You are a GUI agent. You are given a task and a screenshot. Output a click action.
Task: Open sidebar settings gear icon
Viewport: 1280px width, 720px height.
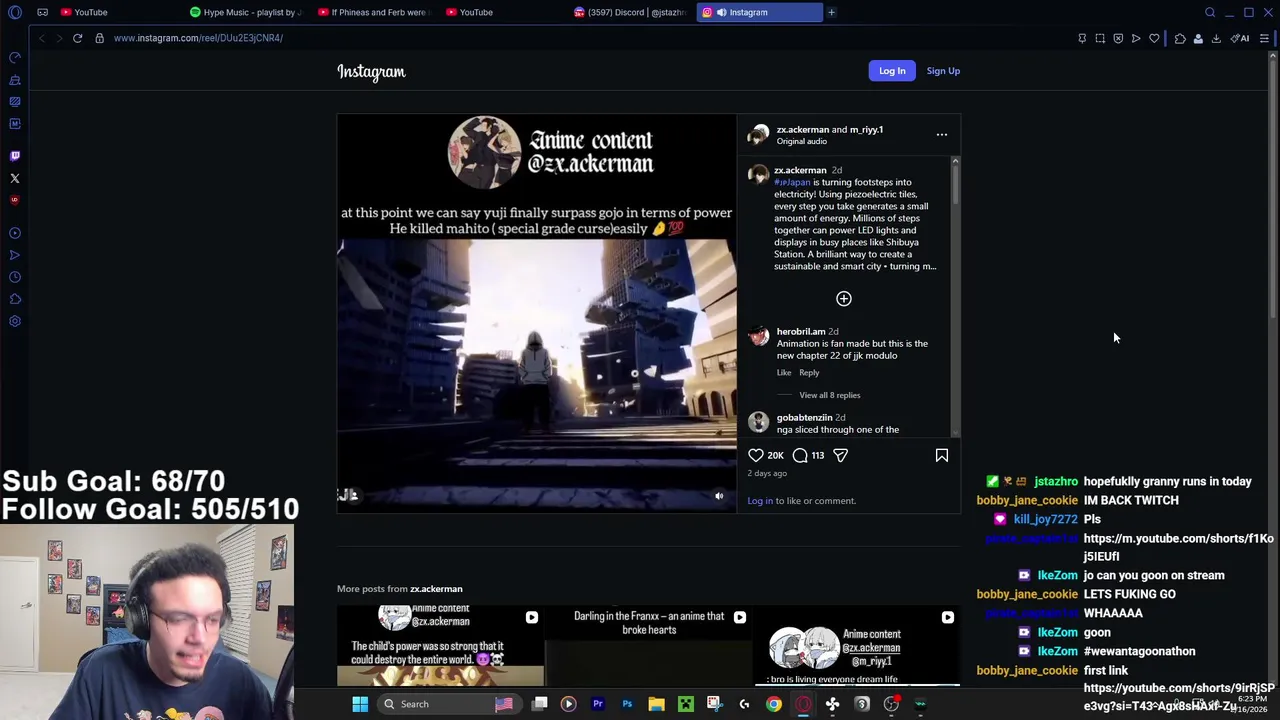click(x=15, y=321)
